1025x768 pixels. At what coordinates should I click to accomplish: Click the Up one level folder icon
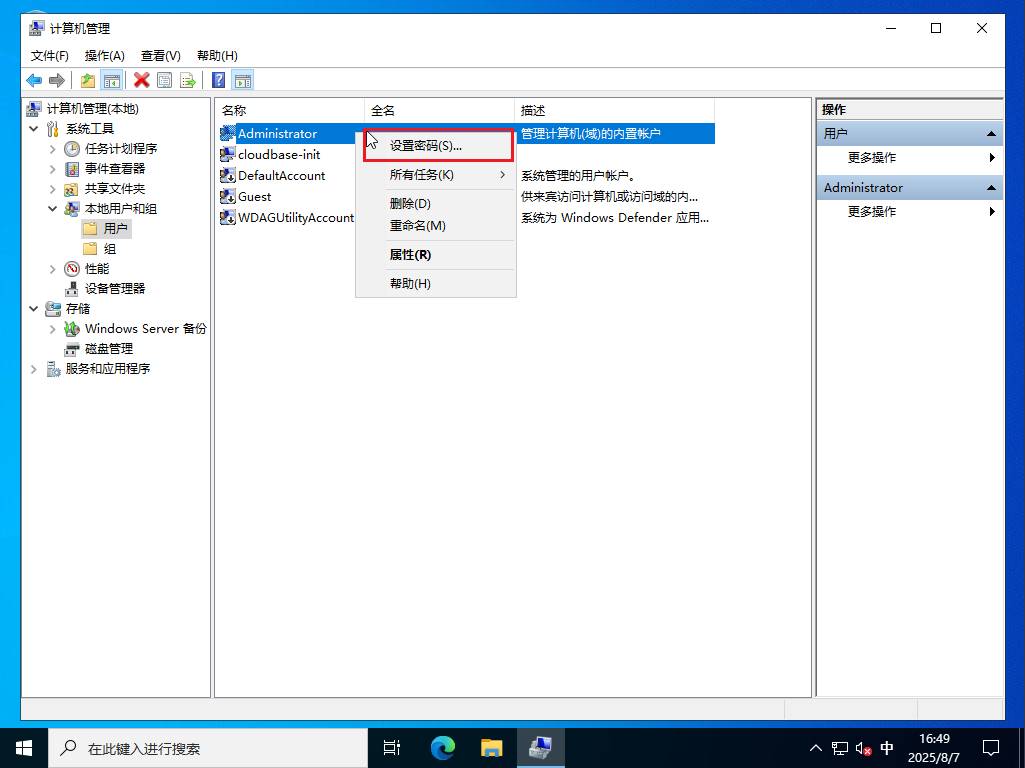(x=88, y=80)
